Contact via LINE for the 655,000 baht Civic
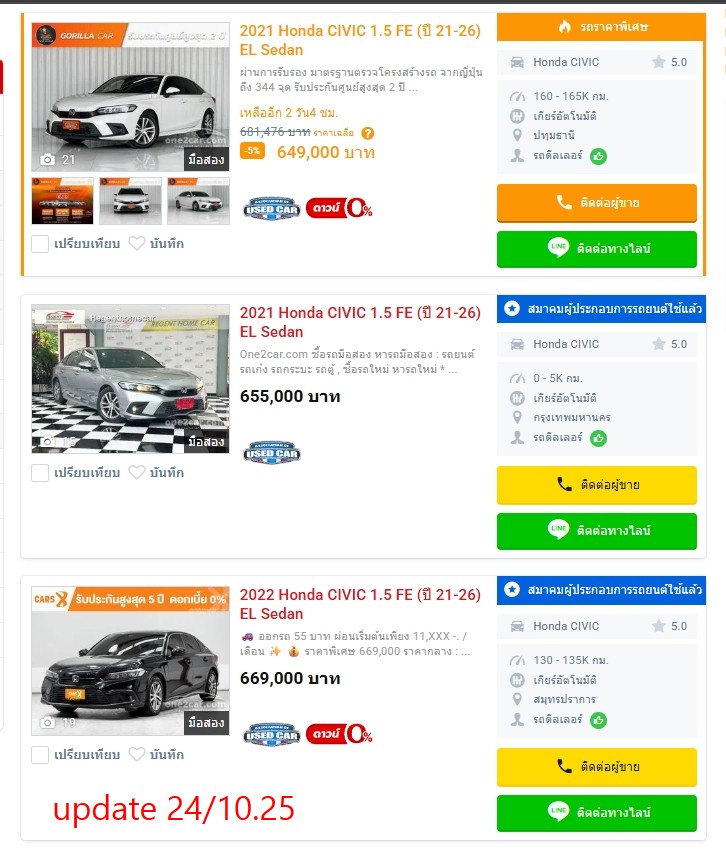 pyautogui.click(x=597, y=531)
